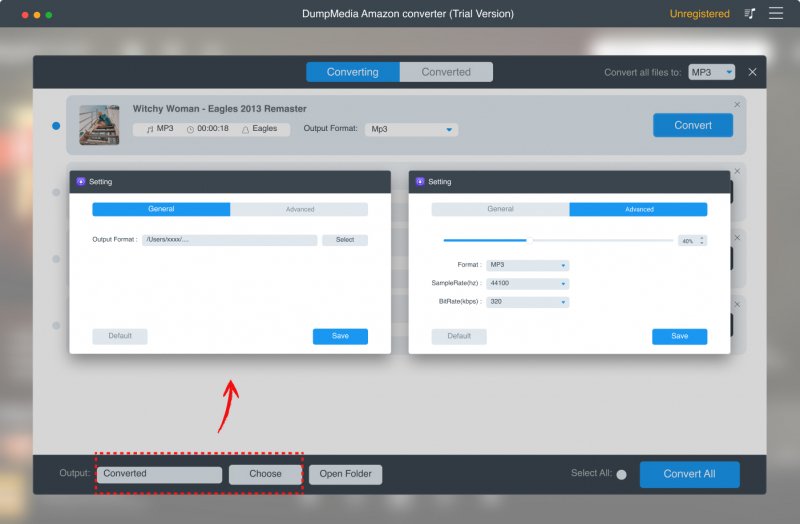The width and height of the screenshot is (800, 524).
Task: Expand the BitRate 320 dropdown
Action: [528, 302]
